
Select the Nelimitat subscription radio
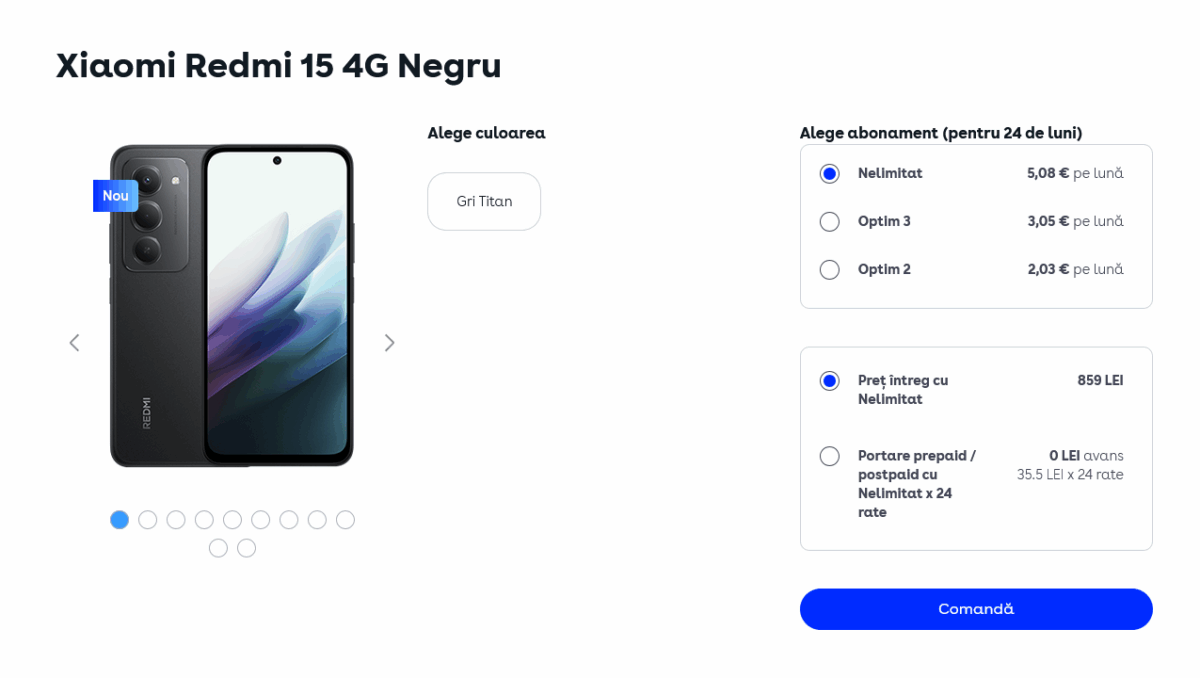pyautogui.click(x=829, y=174)
